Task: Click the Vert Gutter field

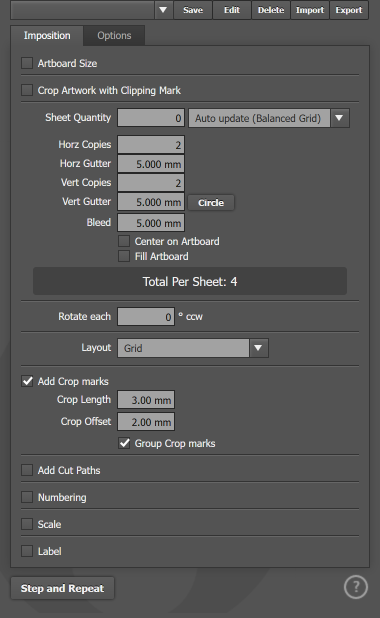Action: tap(151, 202)
